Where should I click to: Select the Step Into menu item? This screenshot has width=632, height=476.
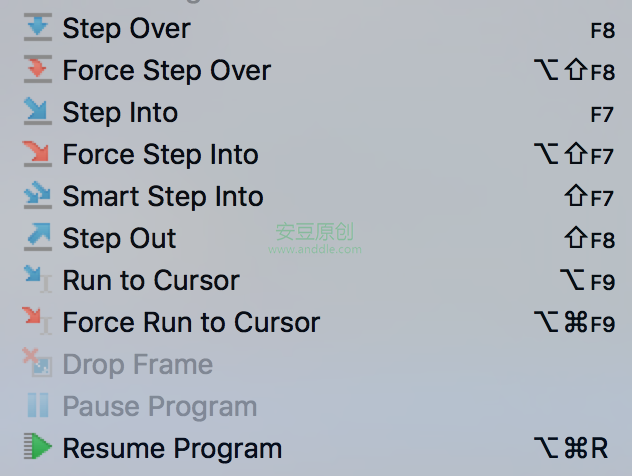coord(120,113)
